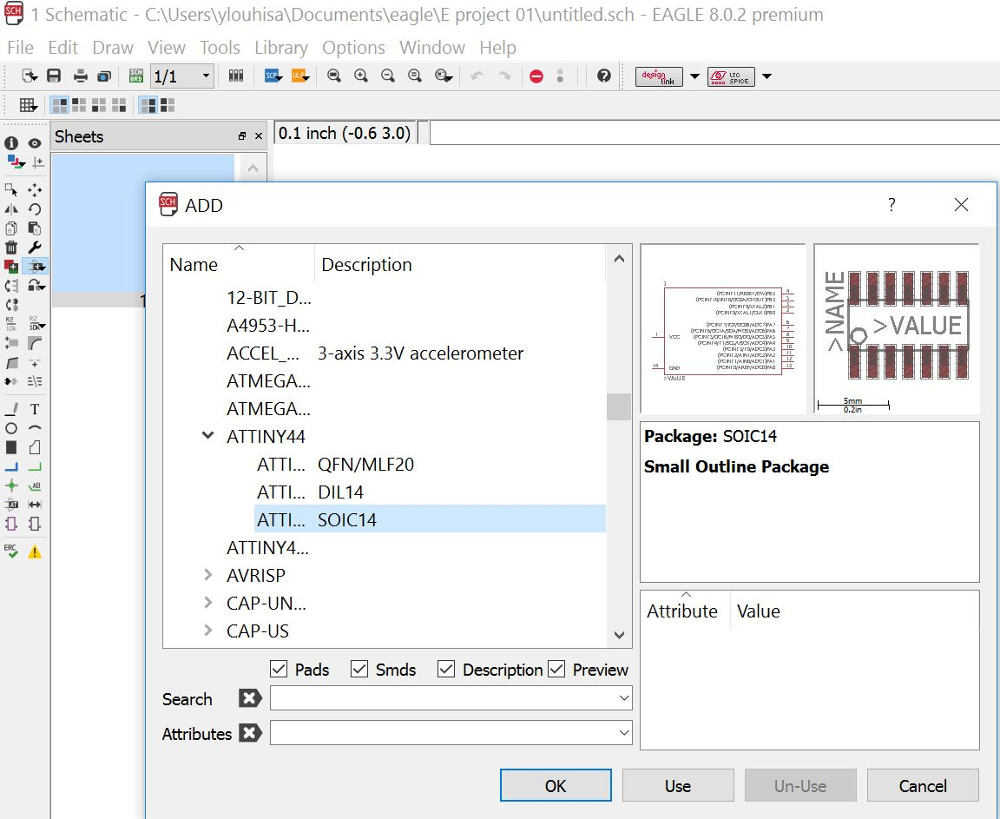1000x819 pixels.
Task: Select the QFN/MLF20 package row
Action: [x=430, y=464]
